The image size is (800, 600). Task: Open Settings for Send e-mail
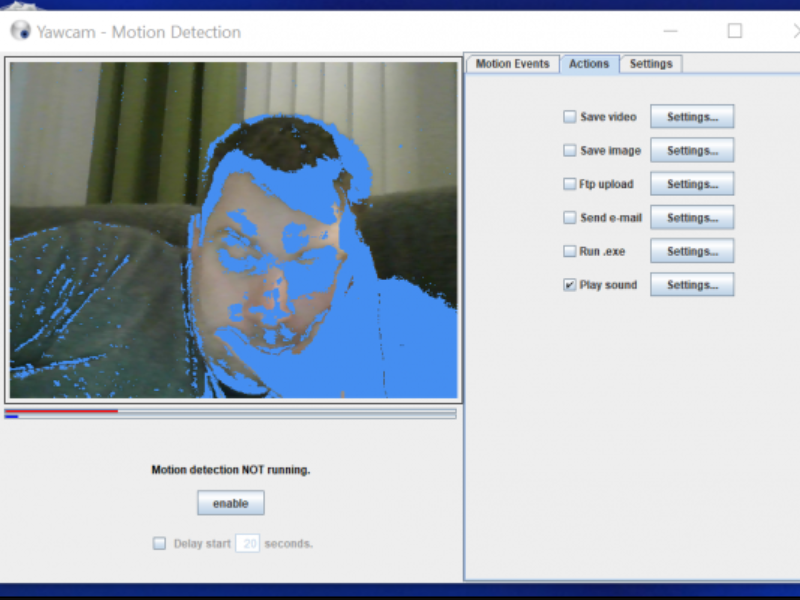coord(692,217)
